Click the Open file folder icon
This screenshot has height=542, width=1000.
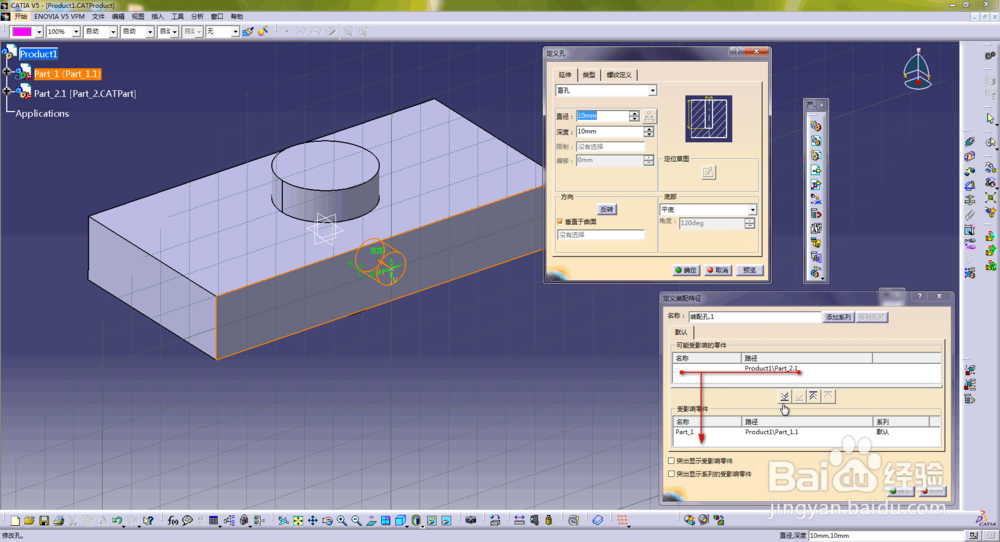click(29, 521)
